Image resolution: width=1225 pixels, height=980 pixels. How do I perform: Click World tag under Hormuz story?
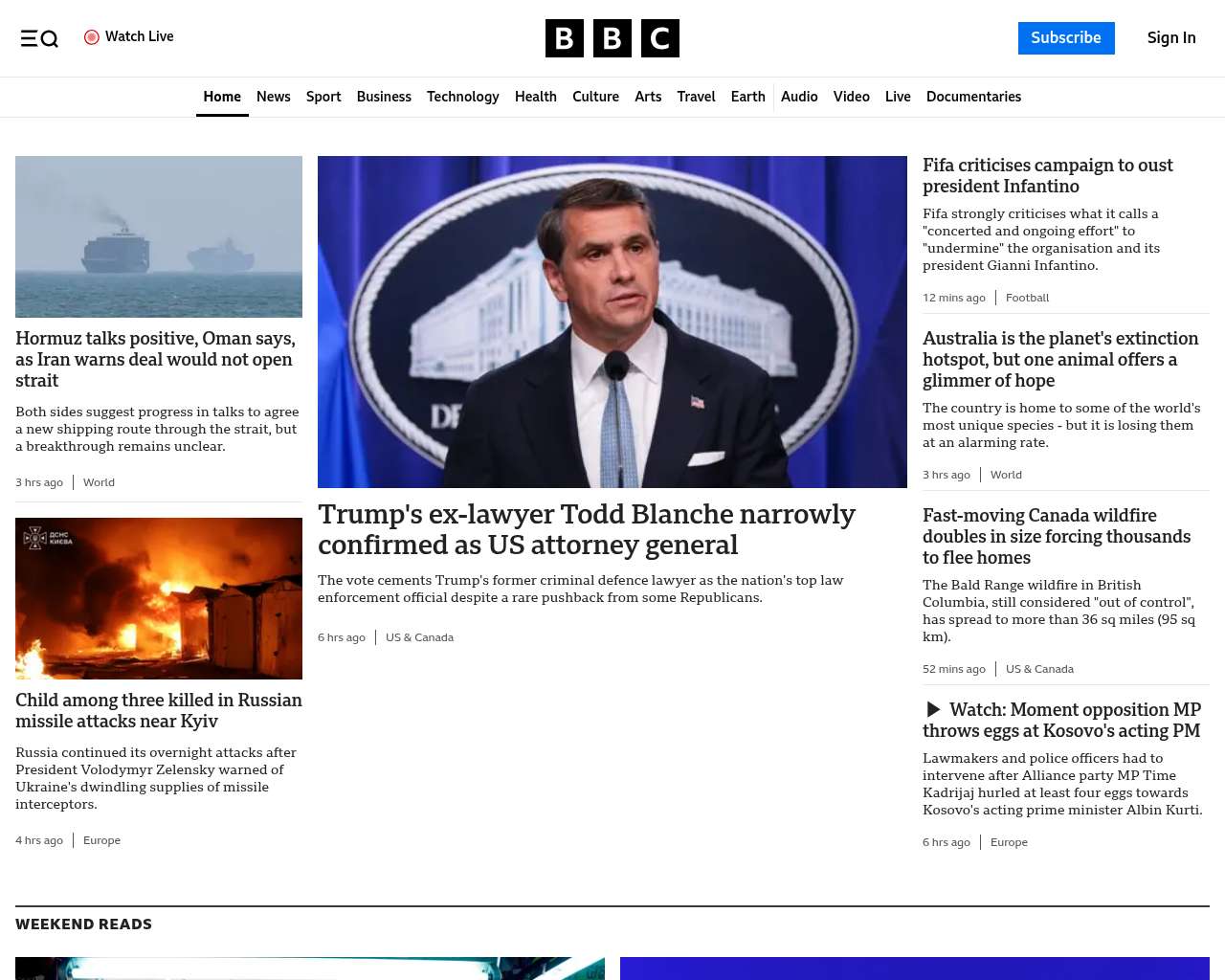click(99, 482)
